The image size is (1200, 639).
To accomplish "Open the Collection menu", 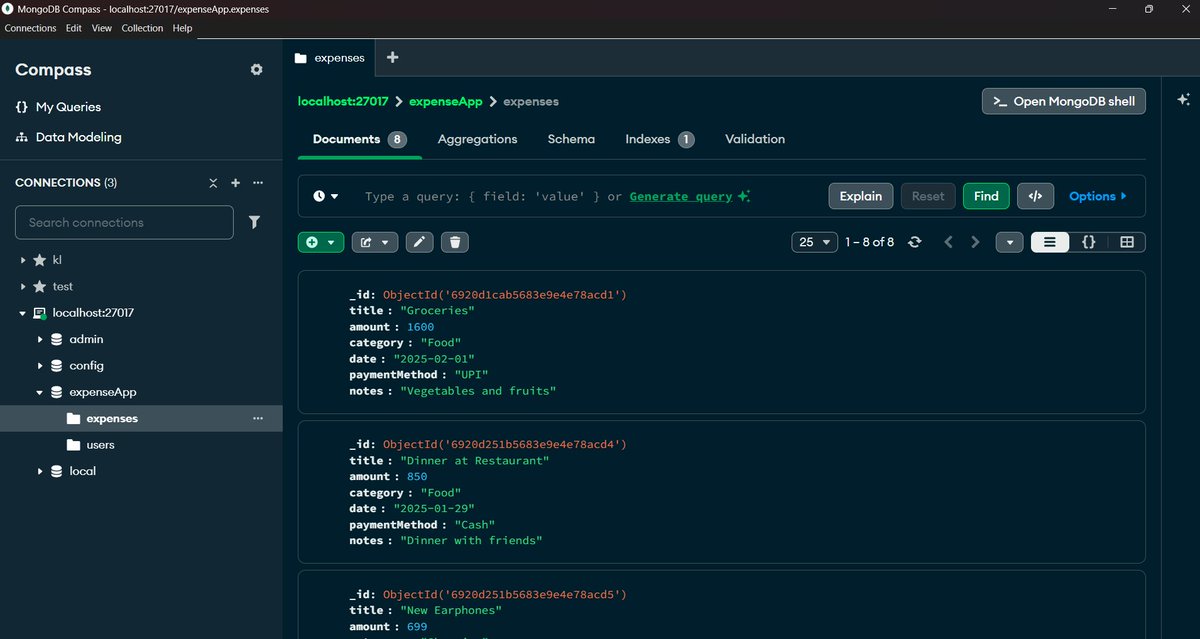I will tap(142, 28).
